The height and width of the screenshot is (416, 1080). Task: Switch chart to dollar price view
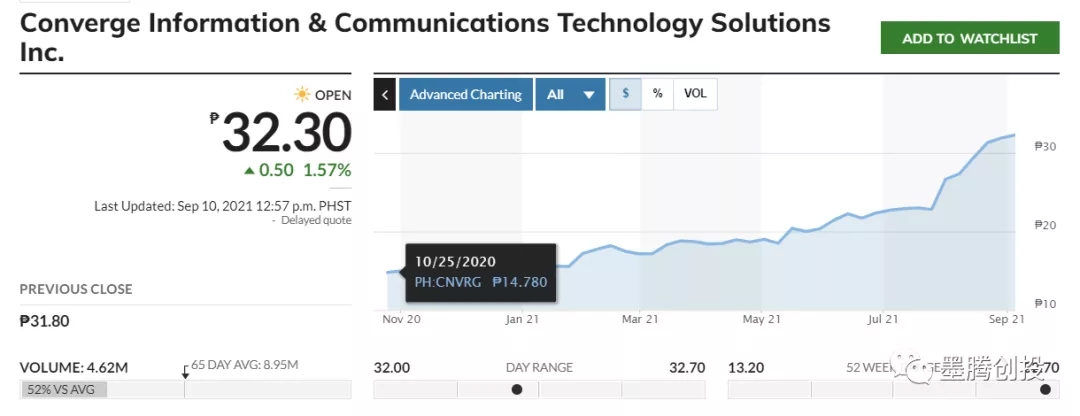point(625,94)
